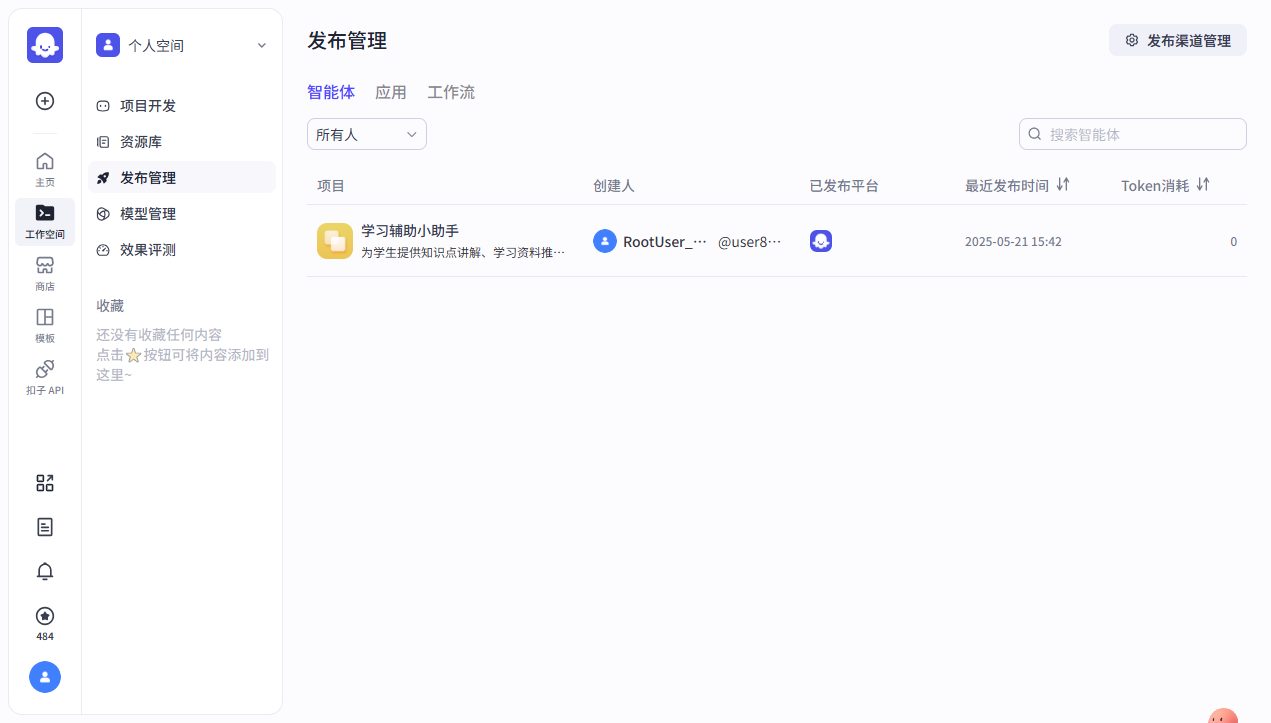Open the 商店 marketplace icon
This screenshot has width=1271, height=723.
(44, 273)
